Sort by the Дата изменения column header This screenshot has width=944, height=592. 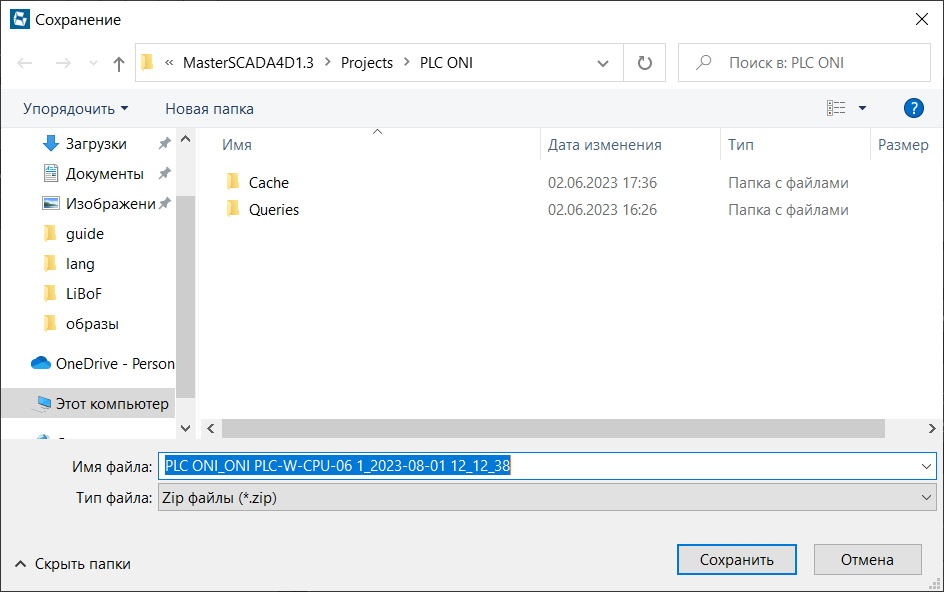[604, 145]
